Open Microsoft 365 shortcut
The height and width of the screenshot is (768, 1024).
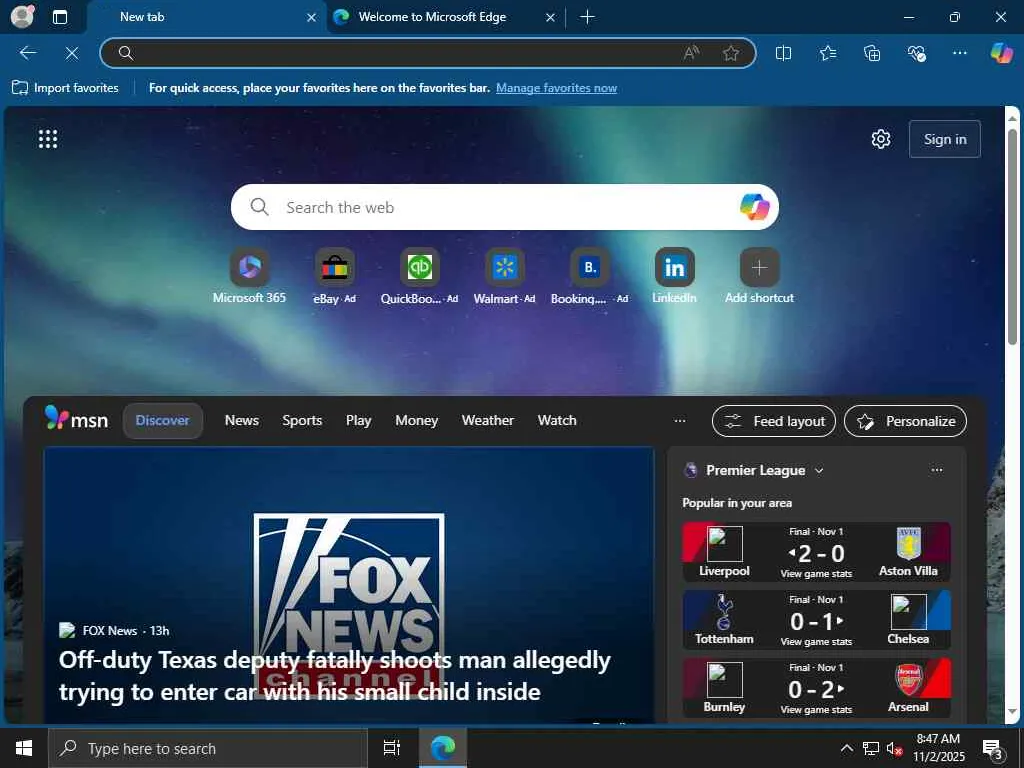(249, 276)
